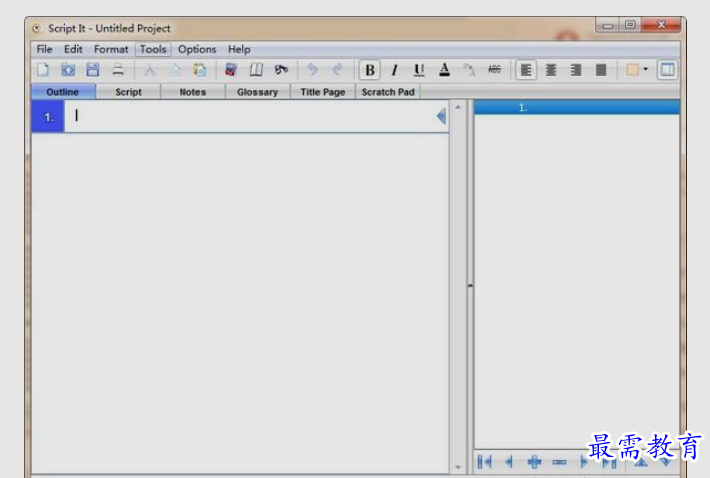Click the outline scrollbar down arrow

458,467
